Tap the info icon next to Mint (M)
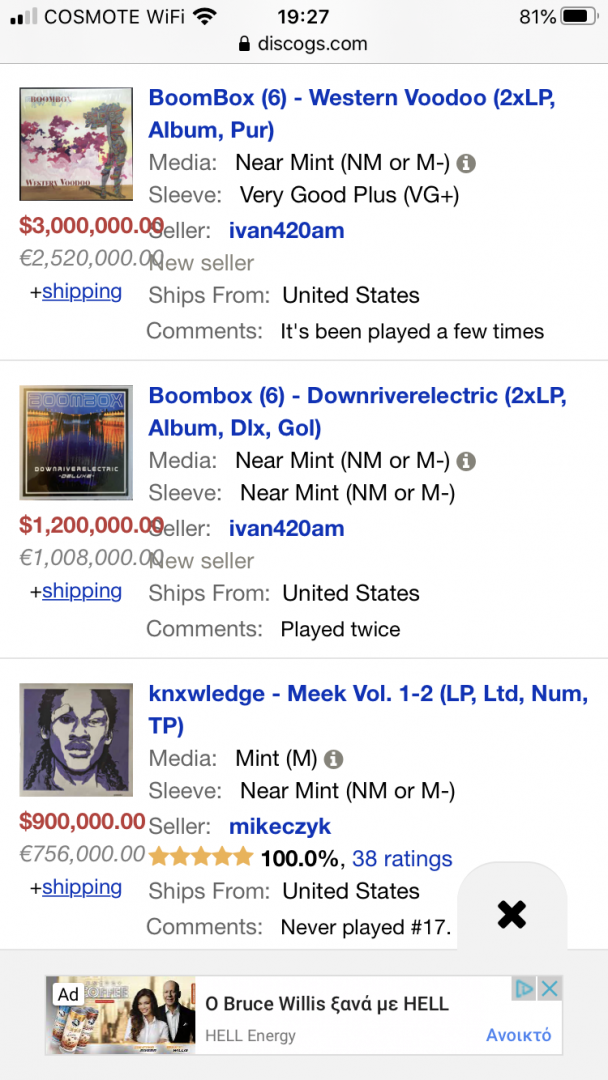Viewport: 608px width, 1080px height. (334, 759)
